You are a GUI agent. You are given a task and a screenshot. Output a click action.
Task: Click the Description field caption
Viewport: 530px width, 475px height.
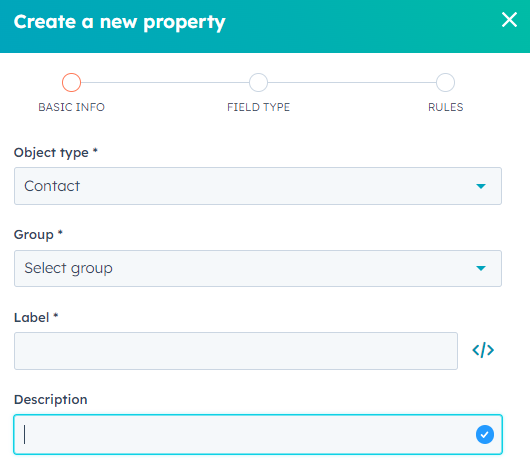(50, 400)
